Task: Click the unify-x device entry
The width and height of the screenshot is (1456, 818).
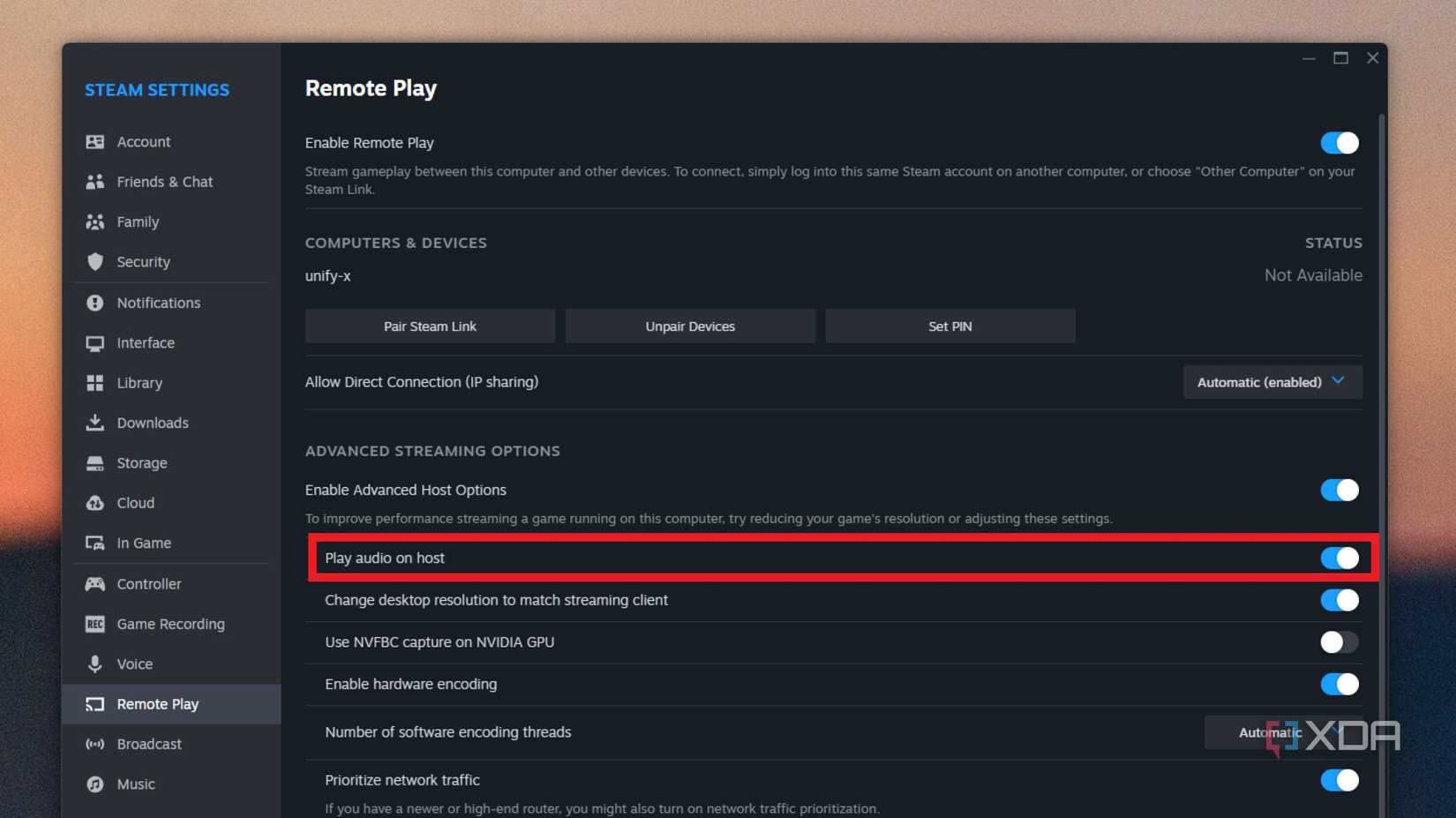Action: click(327, 275)
